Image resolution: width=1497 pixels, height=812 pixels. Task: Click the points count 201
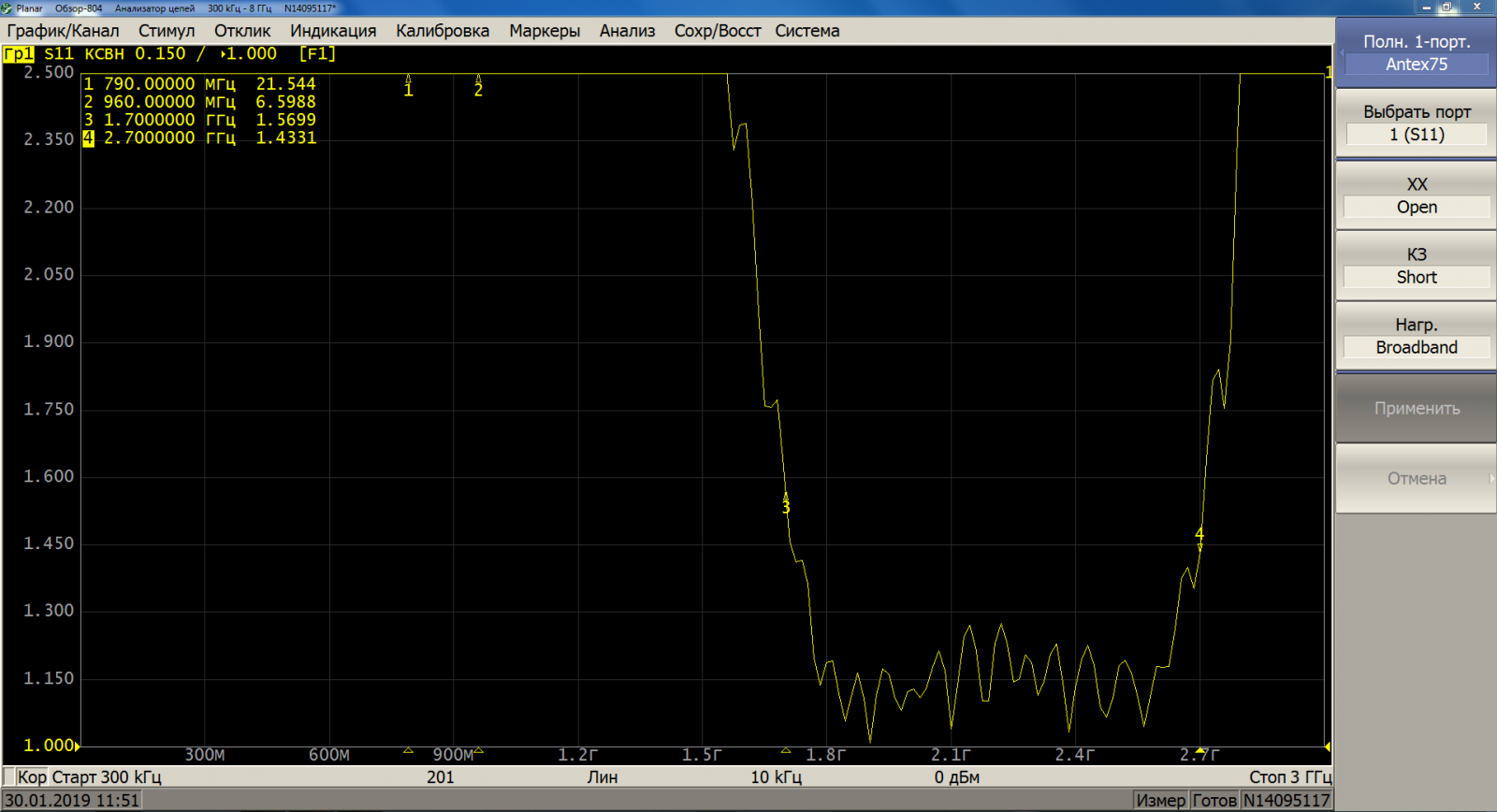pos(440,776)
